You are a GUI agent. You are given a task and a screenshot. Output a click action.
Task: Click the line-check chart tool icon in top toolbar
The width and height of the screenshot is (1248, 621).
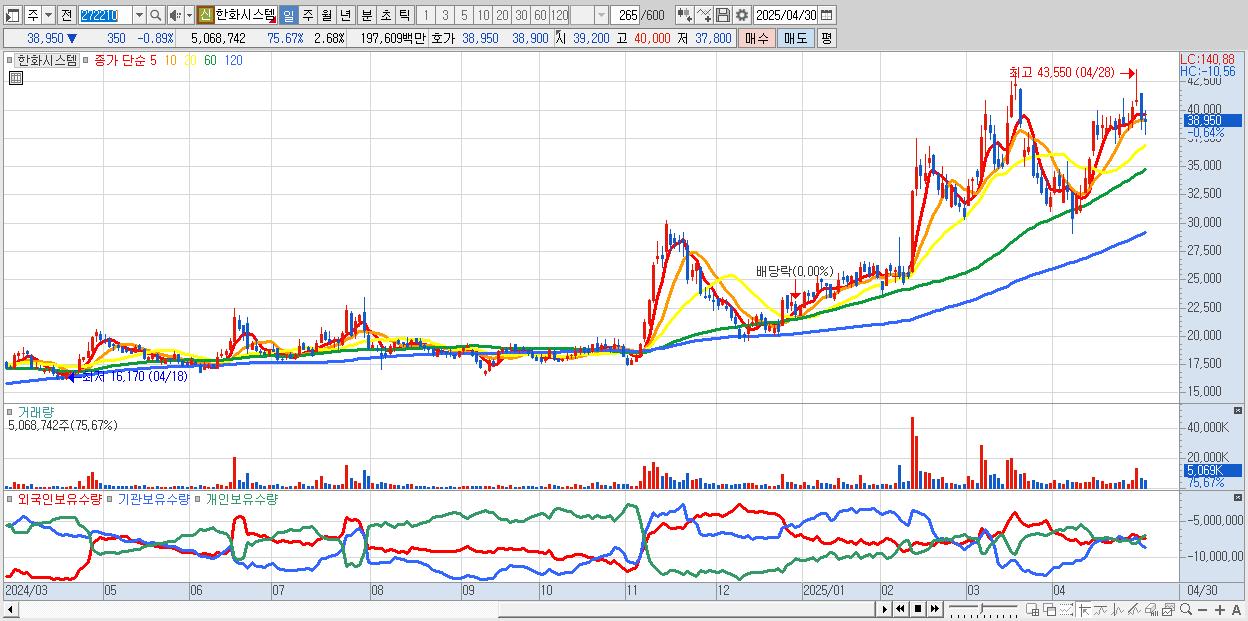click(704, 15)
